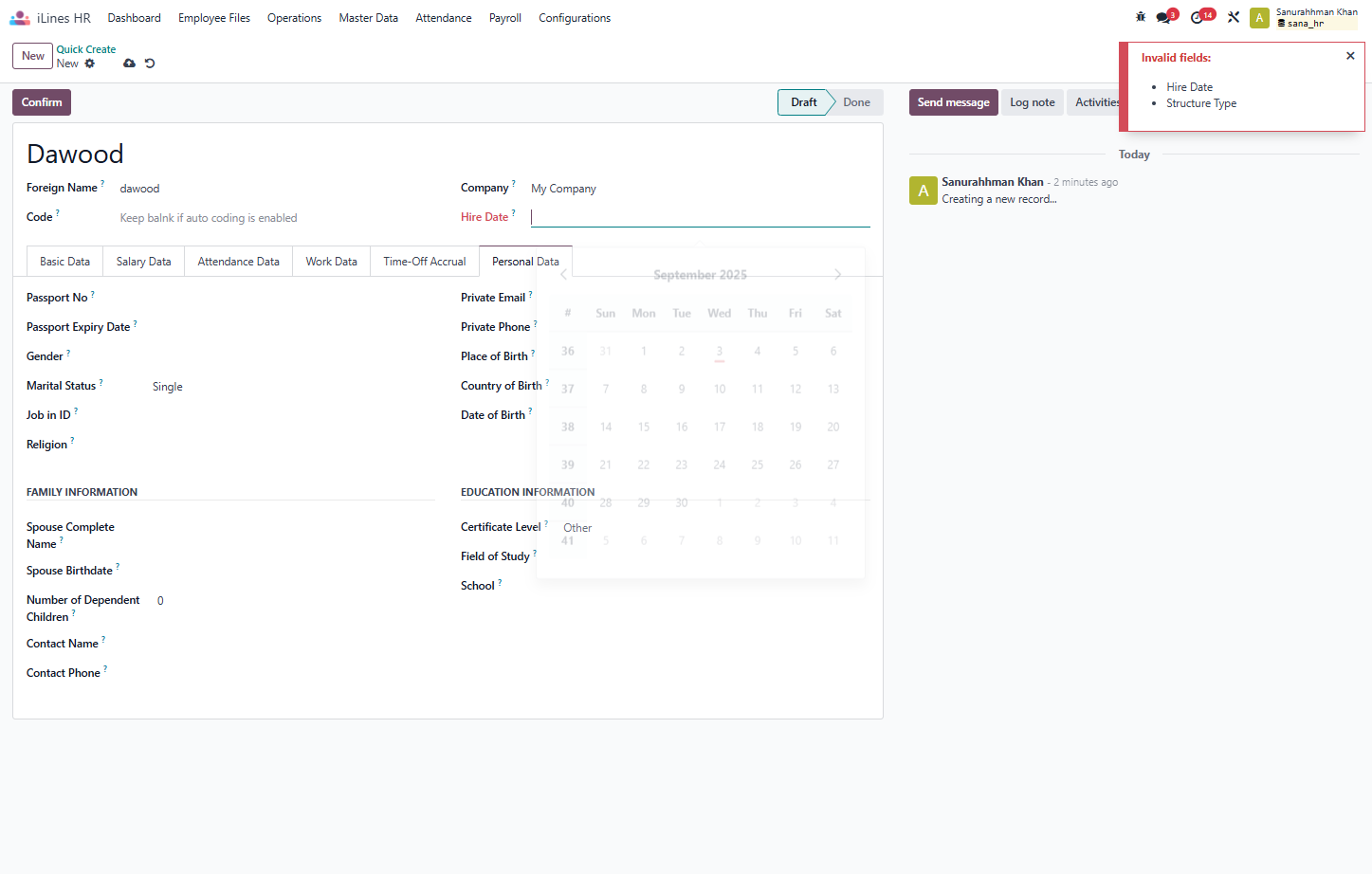Go to previous month in calendar
This screenshot has height=874, width=1372.
[564, 275]
